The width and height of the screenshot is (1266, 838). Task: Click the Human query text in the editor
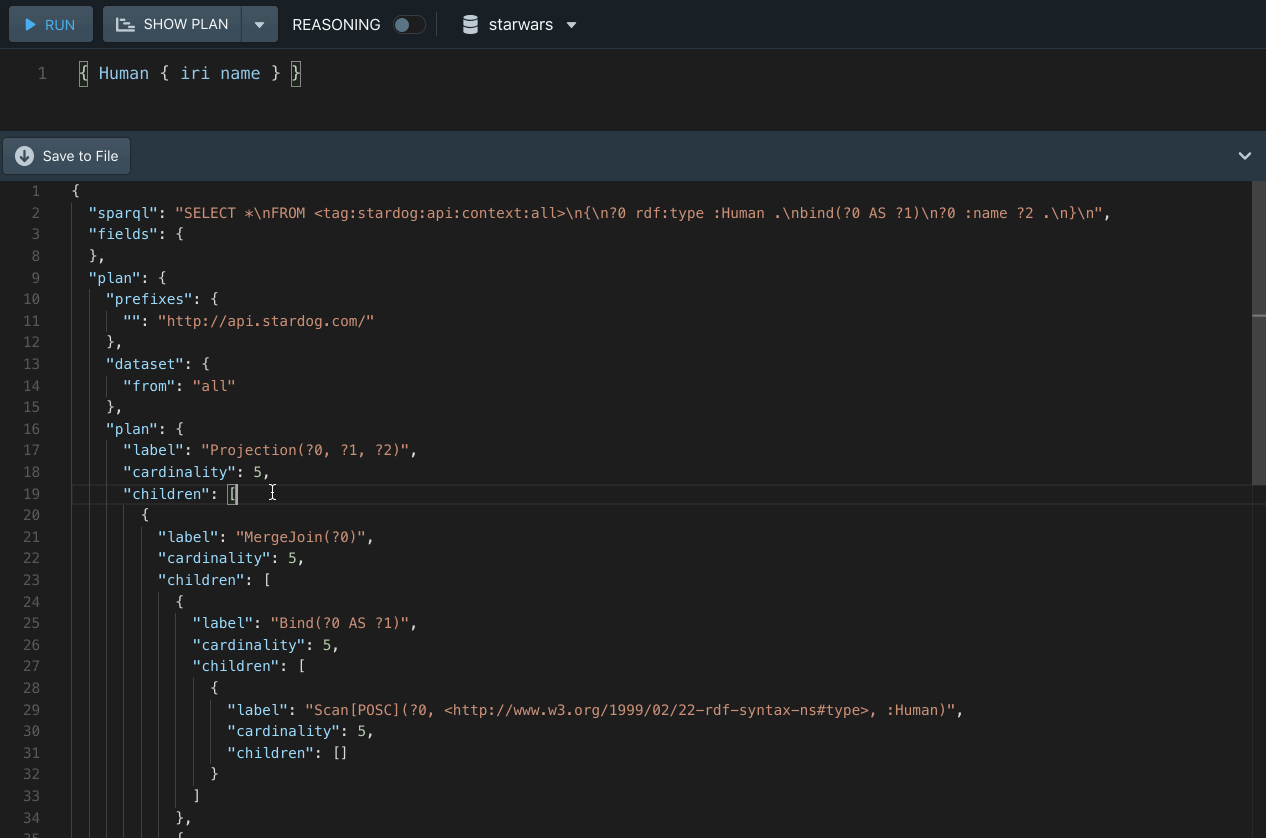point(124,74)
